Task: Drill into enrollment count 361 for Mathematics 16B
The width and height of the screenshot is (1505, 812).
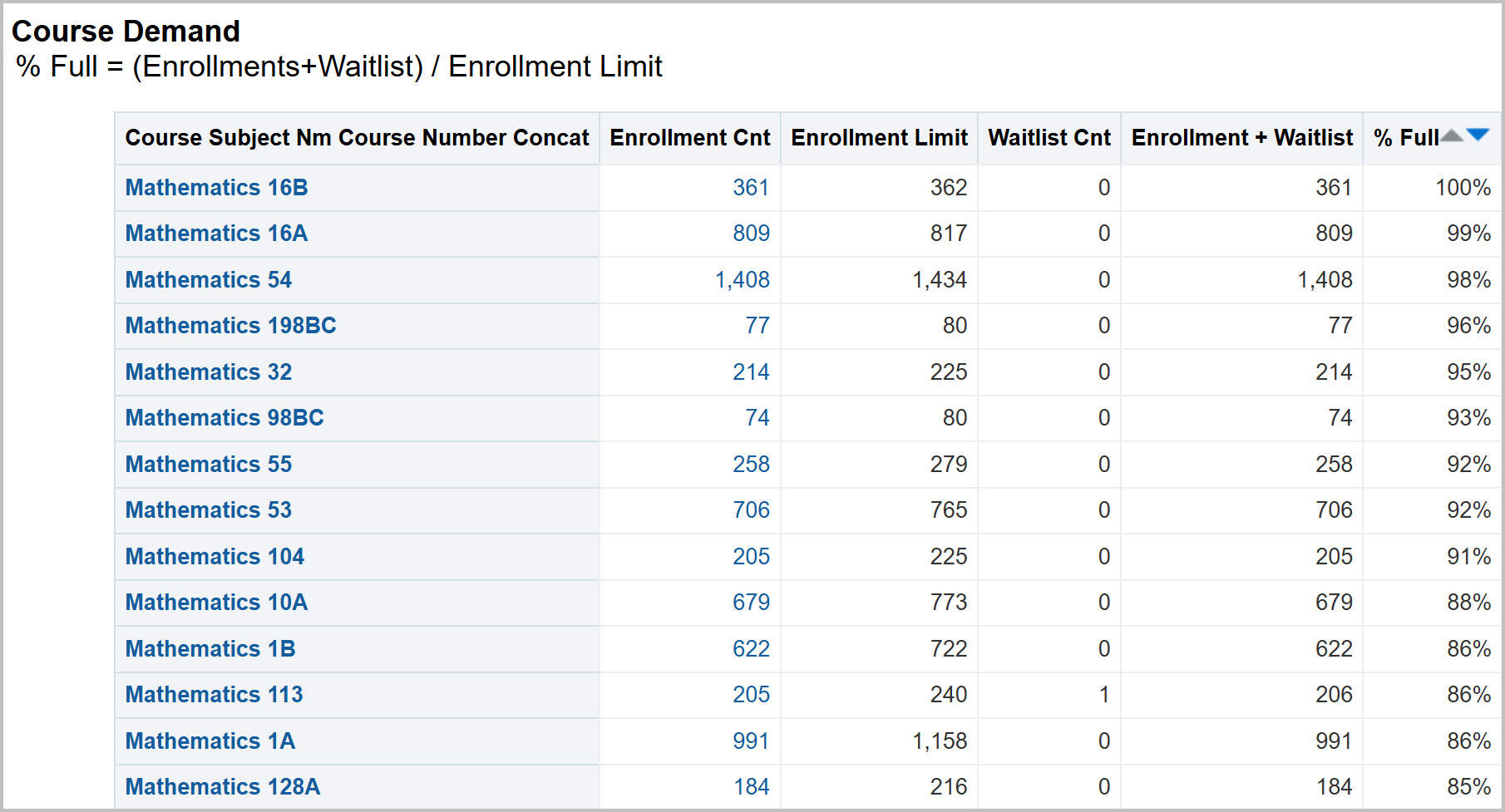Action: [x=751, y=187]
